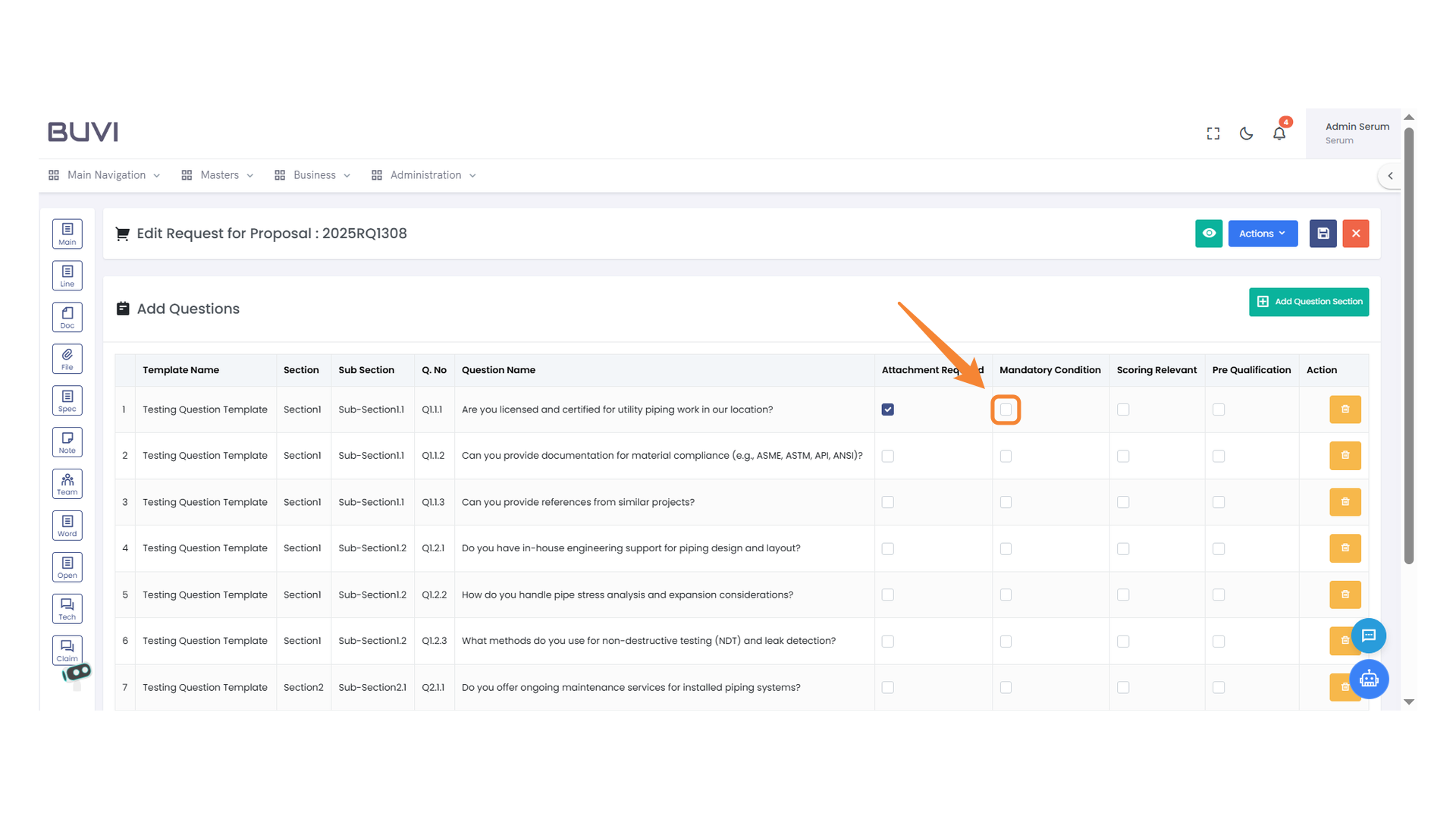
Task: Enter fullscreen with the expand icon
Action: coord(1213,133)
